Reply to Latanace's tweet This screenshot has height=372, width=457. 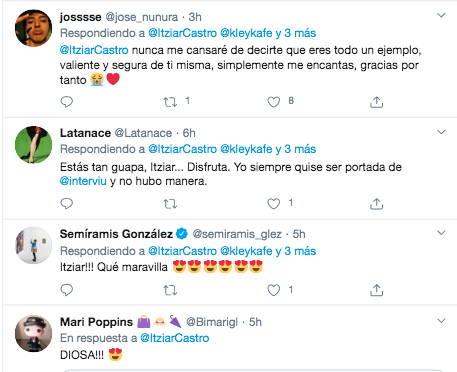point(67,203)
